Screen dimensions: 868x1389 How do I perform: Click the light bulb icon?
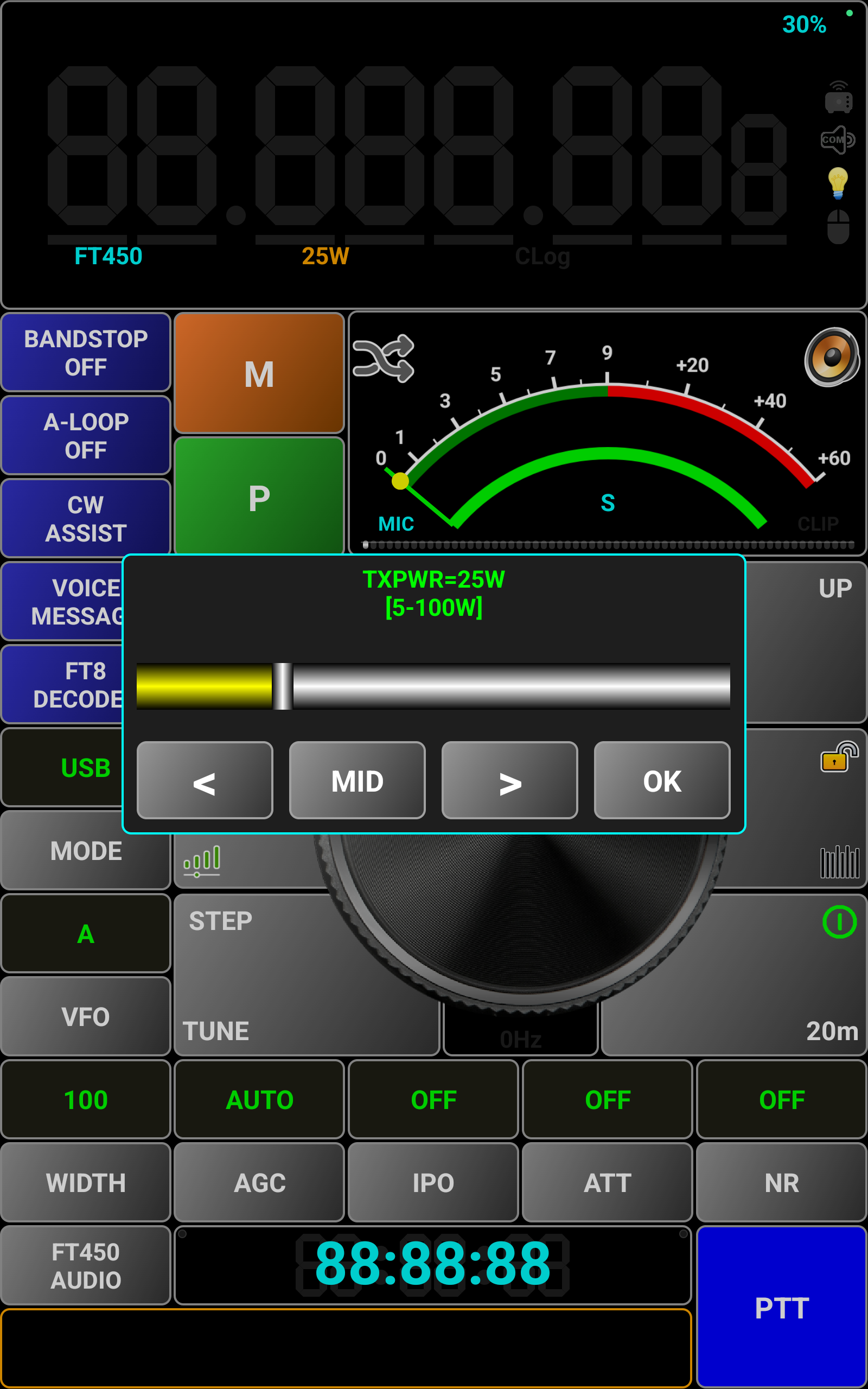tap(838, 183)
